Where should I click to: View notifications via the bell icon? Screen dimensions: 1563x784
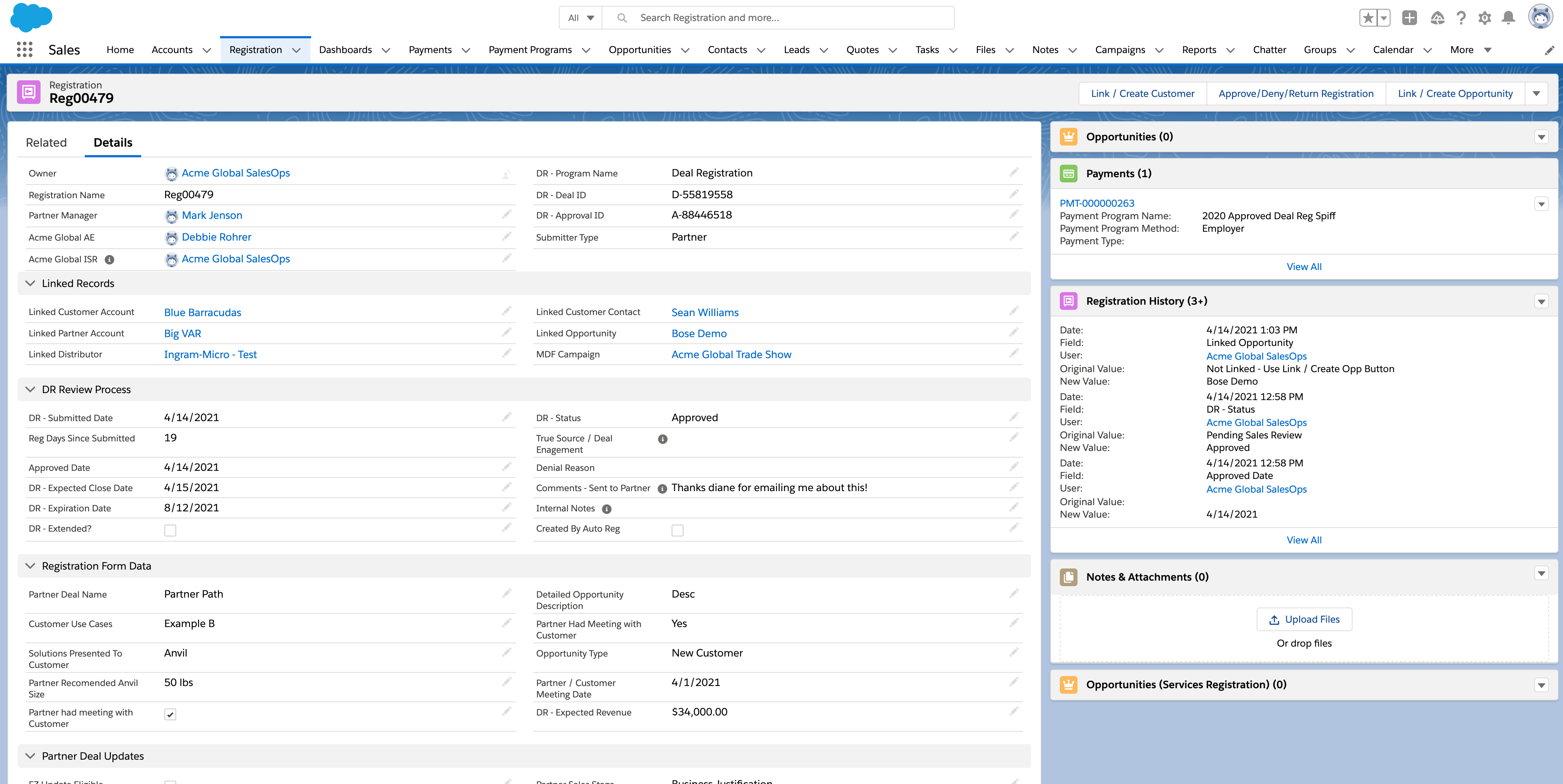(x=1509, y=18)
